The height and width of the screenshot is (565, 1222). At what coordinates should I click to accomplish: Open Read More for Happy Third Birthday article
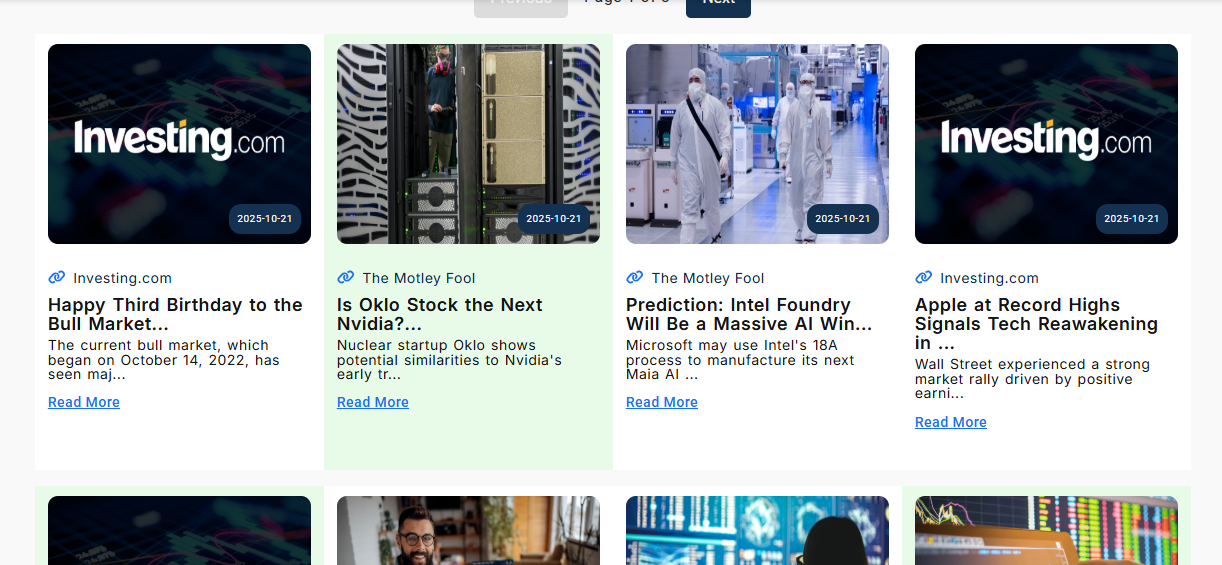point(84,402)
